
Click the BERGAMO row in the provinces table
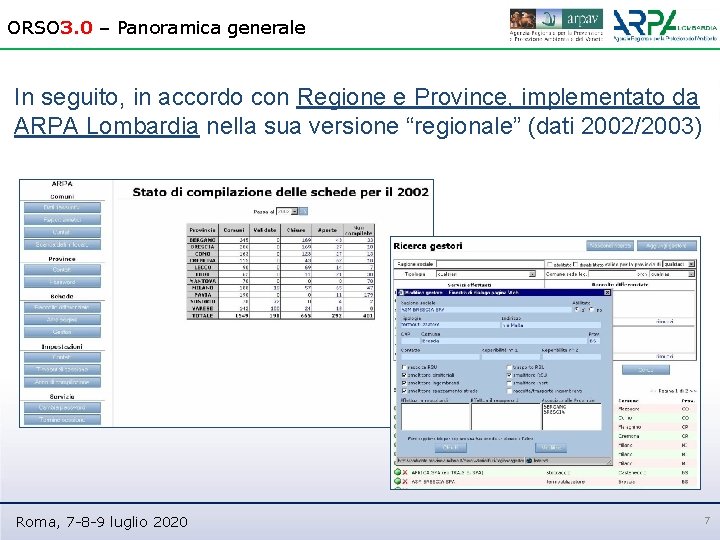[281, 240]
